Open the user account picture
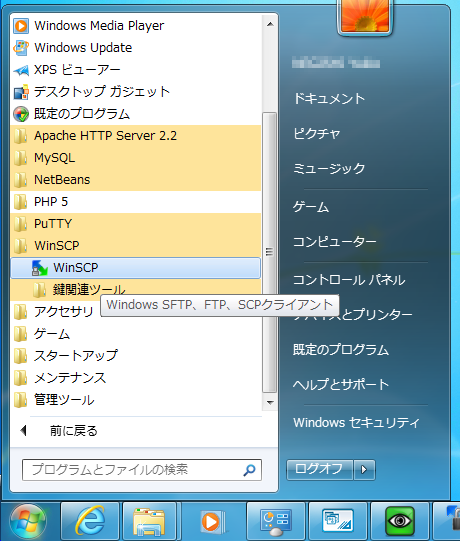460x541 pixels. pyautogui.click(x=365, y=17)
